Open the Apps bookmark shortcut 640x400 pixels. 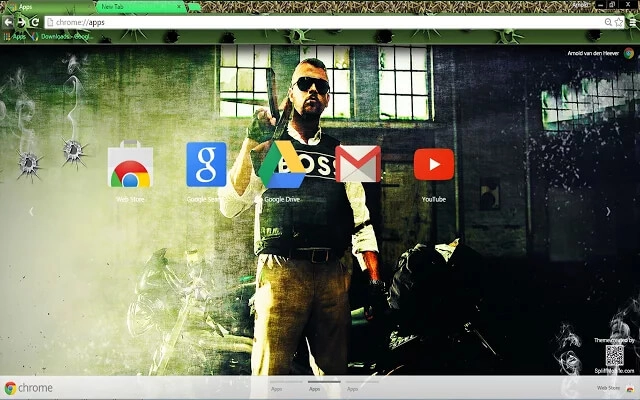[x=15, y=37]
